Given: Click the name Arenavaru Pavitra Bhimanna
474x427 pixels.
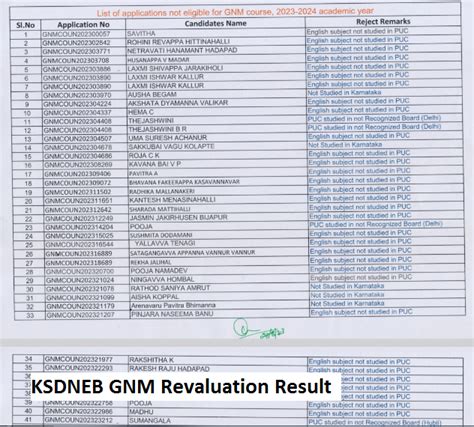Looking at the screenshot, I should tap(173, 305).
